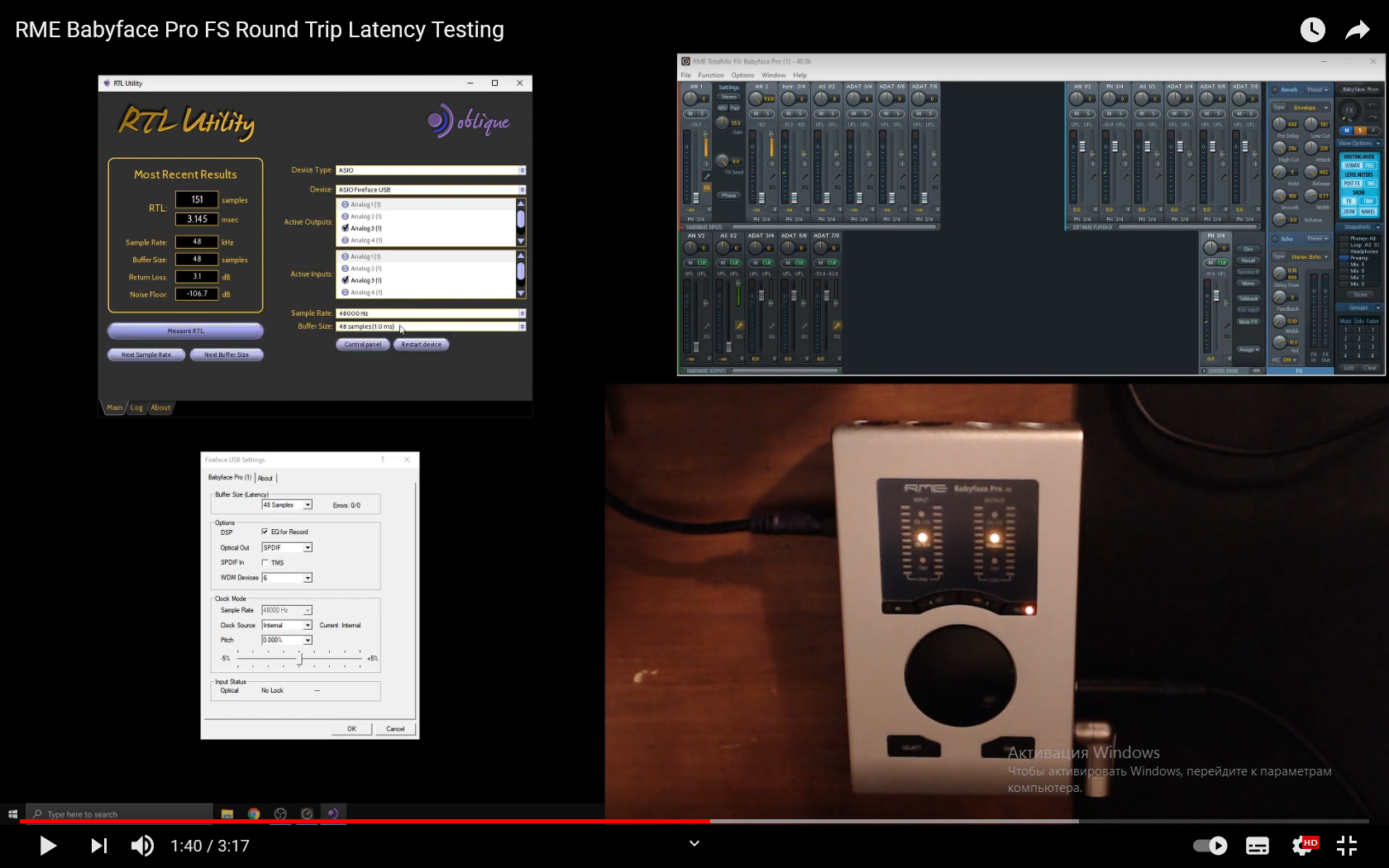
Task: Open Optical Out SPDIF dropdown
Action: coord(287,547)
